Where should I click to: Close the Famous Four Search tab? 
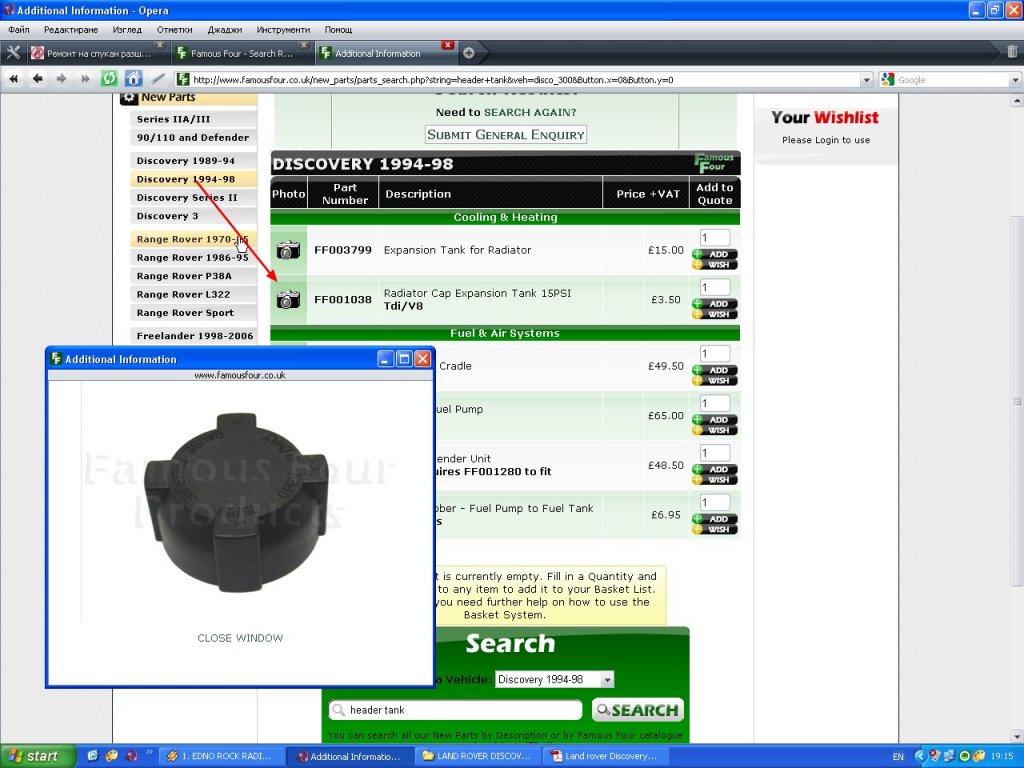click(x=304, y=45)
